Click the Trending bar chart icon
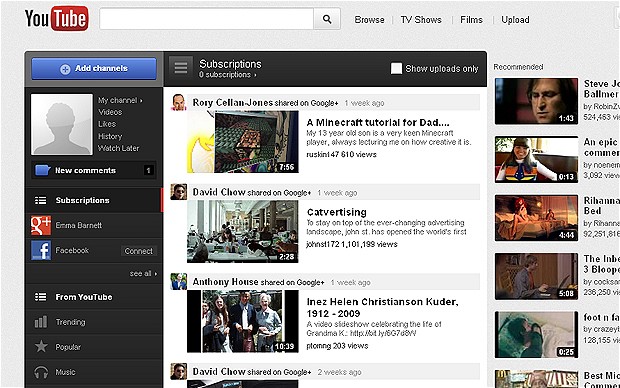 [41, 322]
